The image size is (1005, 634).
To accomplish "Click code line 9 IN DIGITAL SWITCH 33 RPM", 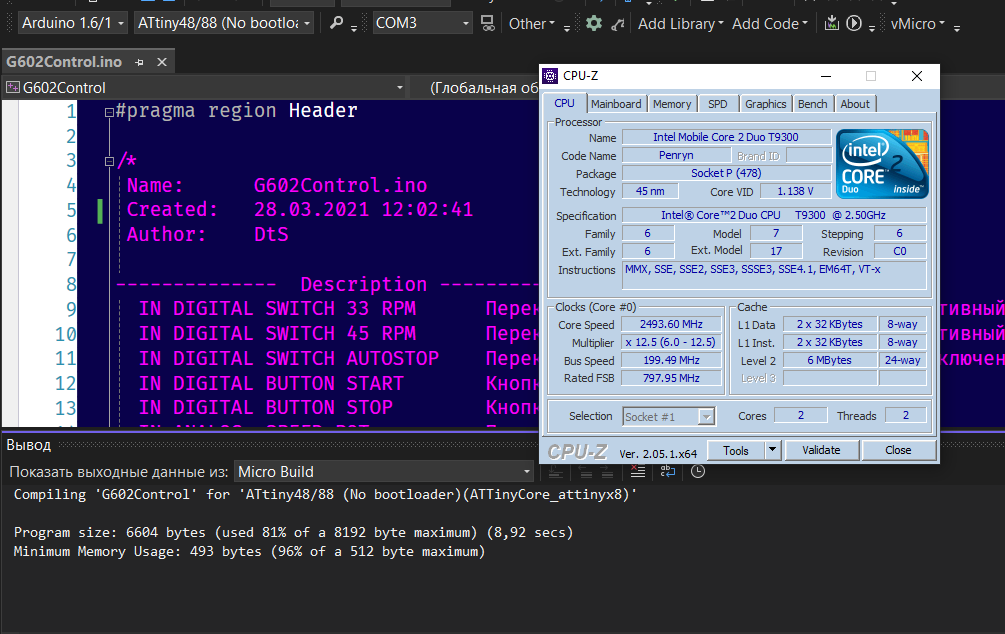I will coord(278,309).
